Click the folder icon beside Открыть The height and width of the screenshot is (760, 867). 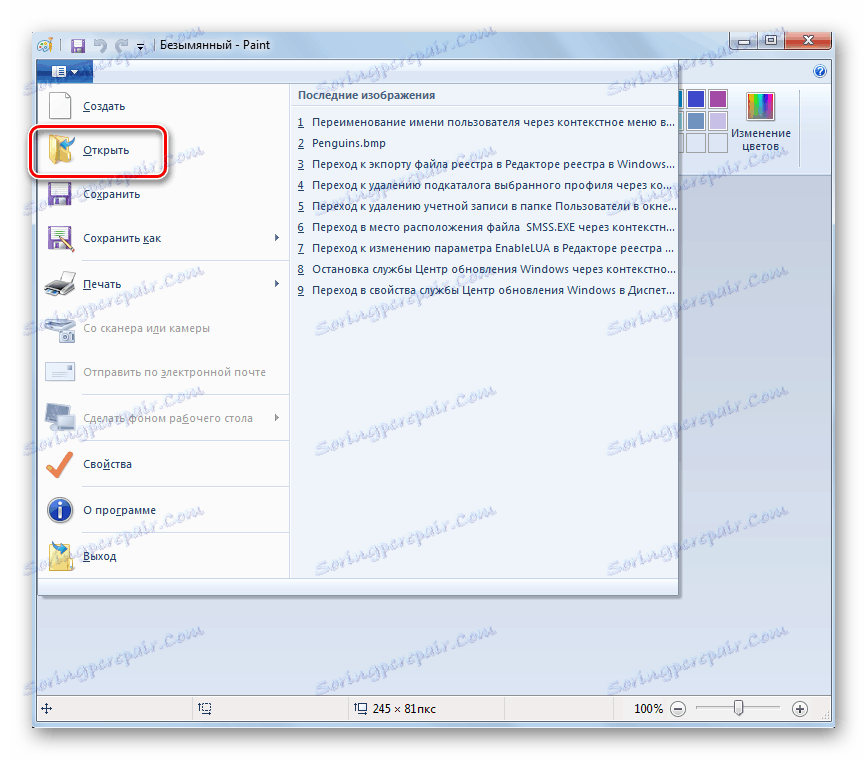click(x=60, y=150)
